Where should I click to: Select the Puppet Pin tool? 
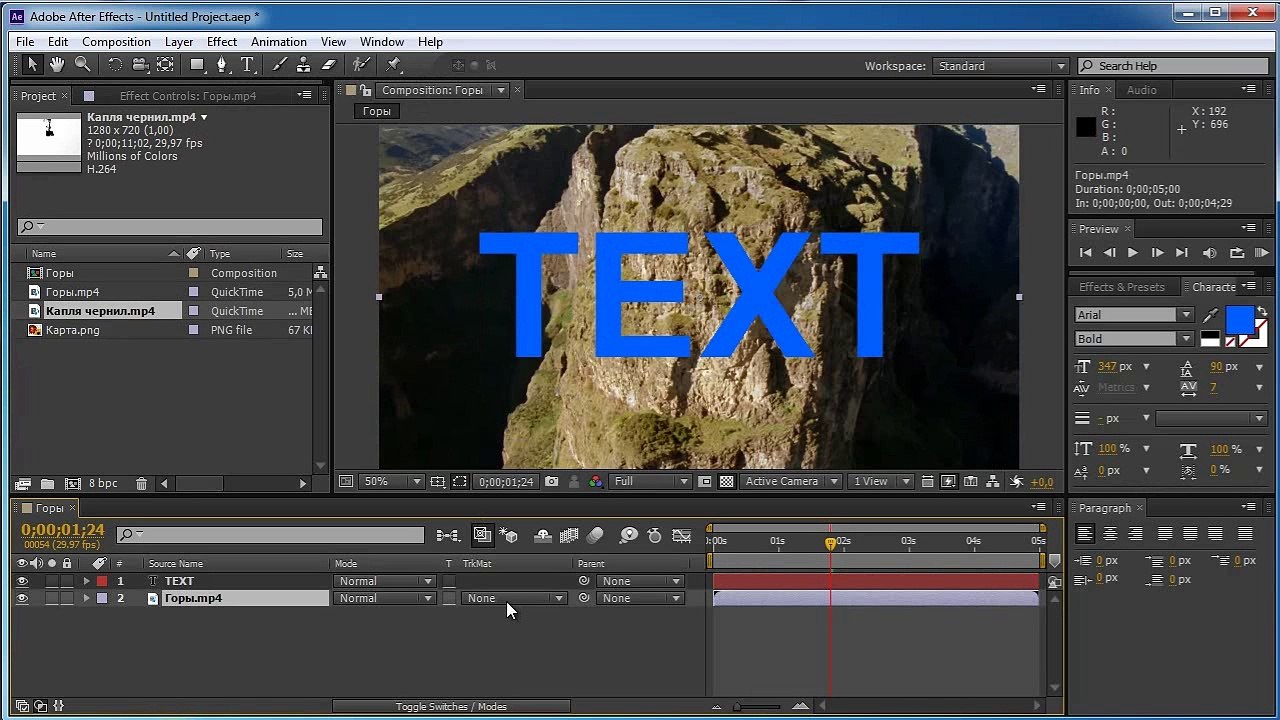pyautogui.click(x=393, y=64)
